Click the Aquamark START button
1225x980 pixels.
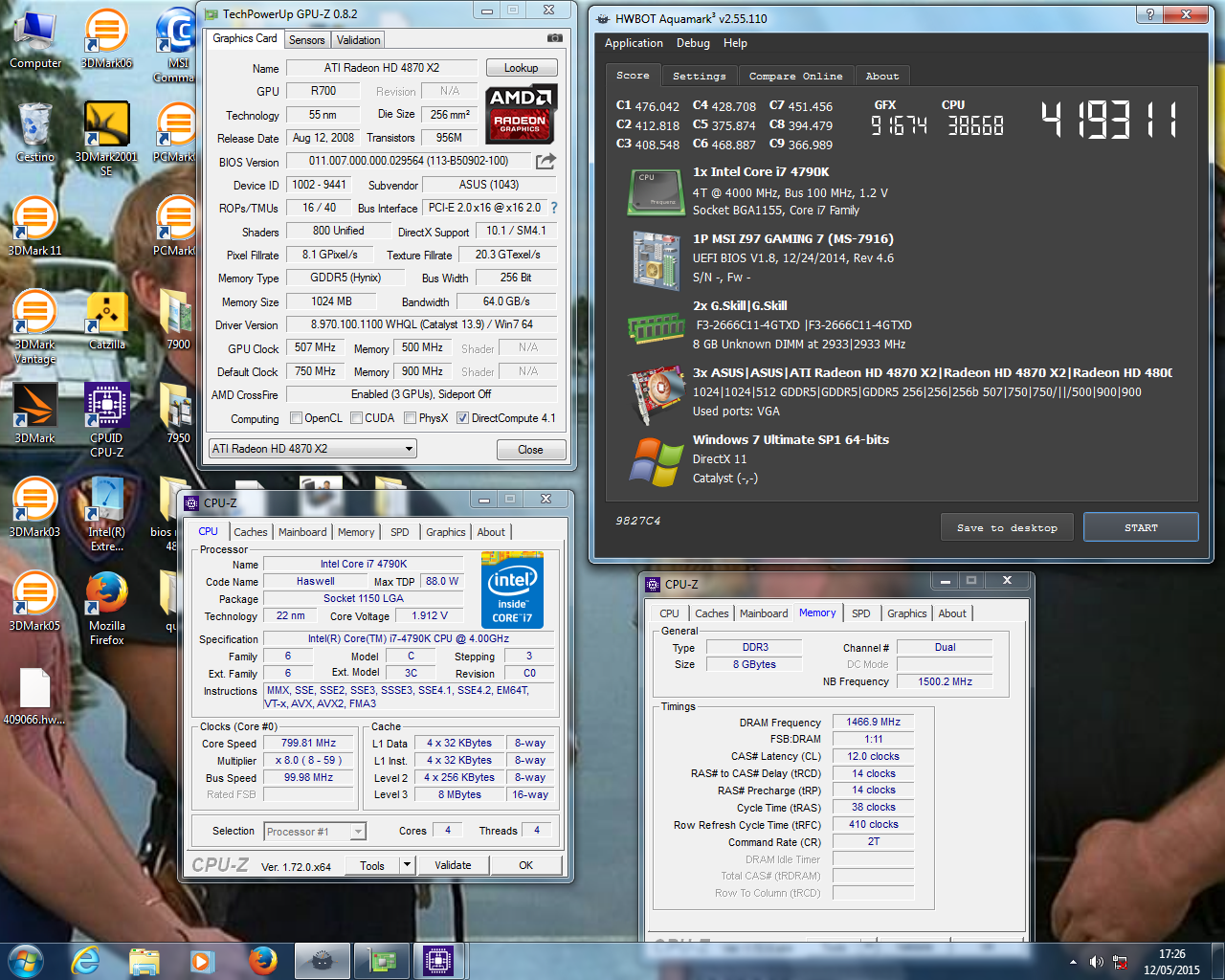pos(1141,527)
